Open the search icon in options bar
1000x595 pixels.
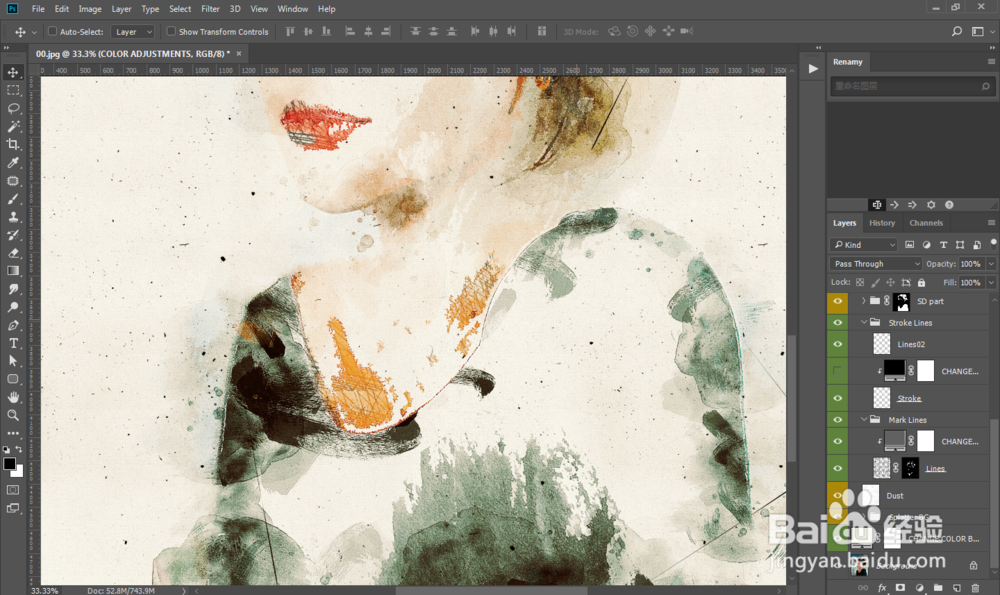[957, 31]
